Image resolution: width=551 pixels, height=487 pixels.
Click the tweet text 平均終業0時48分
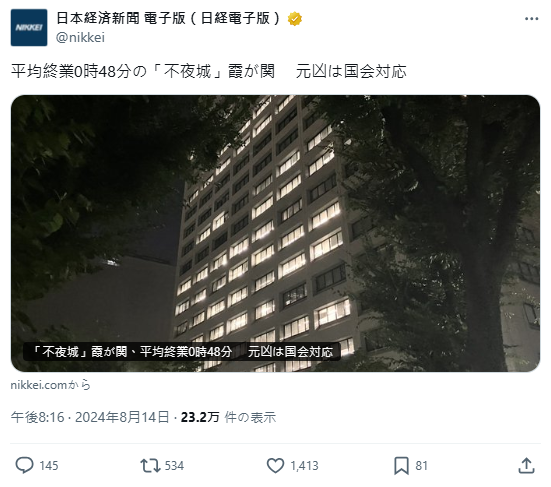(x=71, y=71)
